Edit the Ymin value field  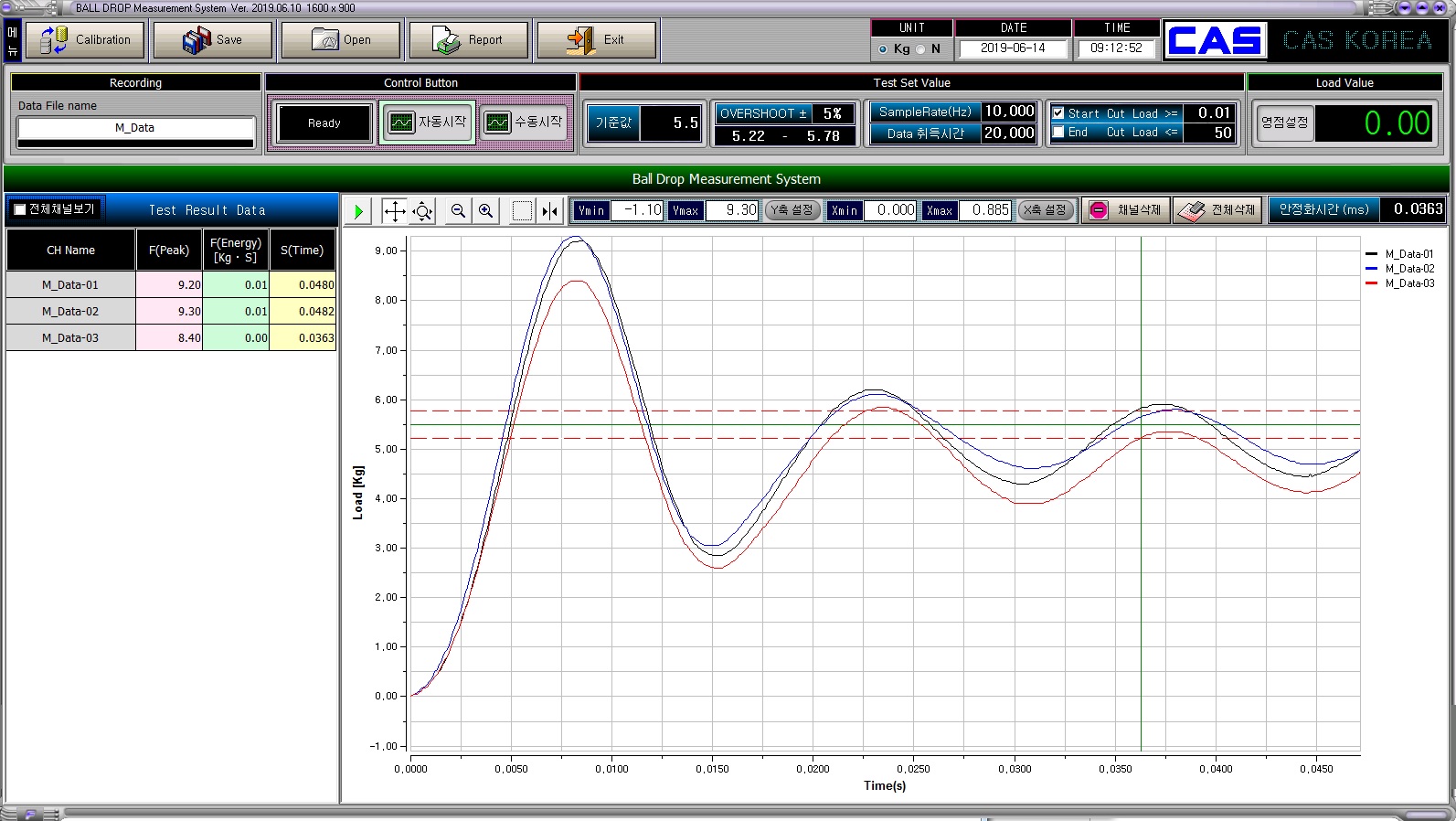[x=636, y=210]
